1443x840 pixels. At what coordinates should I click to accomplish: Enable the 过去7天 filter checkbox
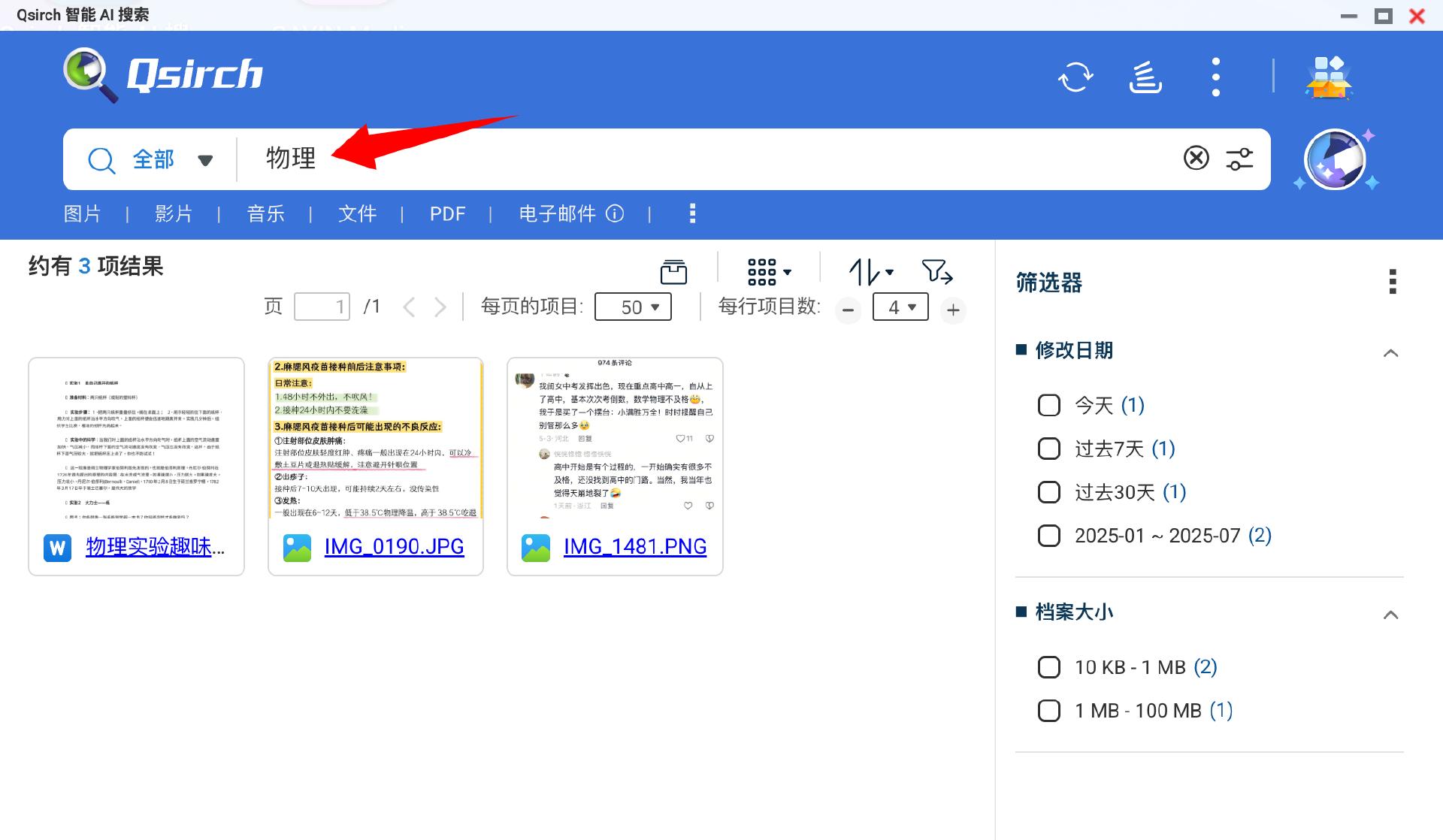pyautogui.click(x=1049, y=449)
